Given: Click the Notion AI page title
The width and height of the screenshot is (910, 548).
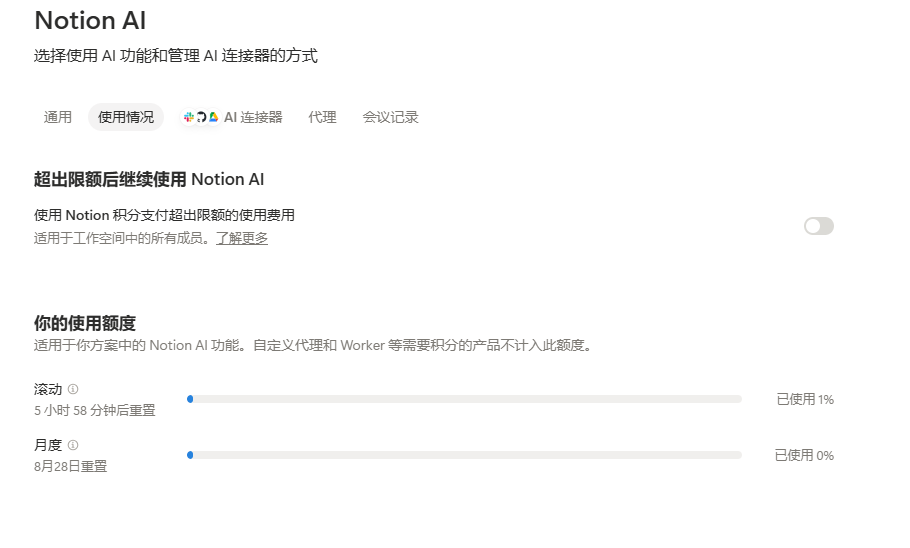Looking at the screenshot, I should 90,20.
